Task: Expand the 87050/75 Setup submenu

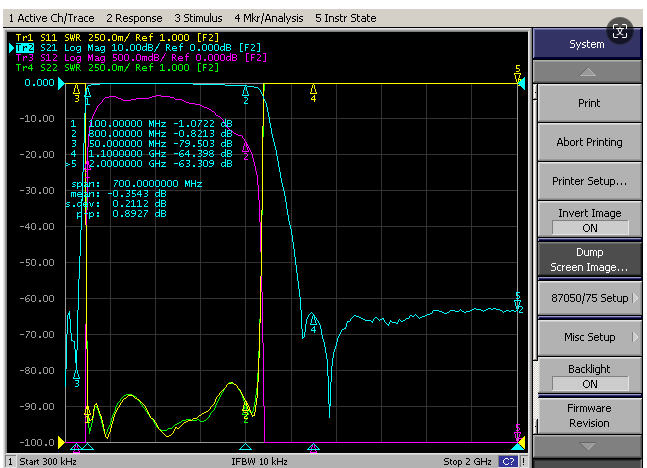Action: [589, 298]
